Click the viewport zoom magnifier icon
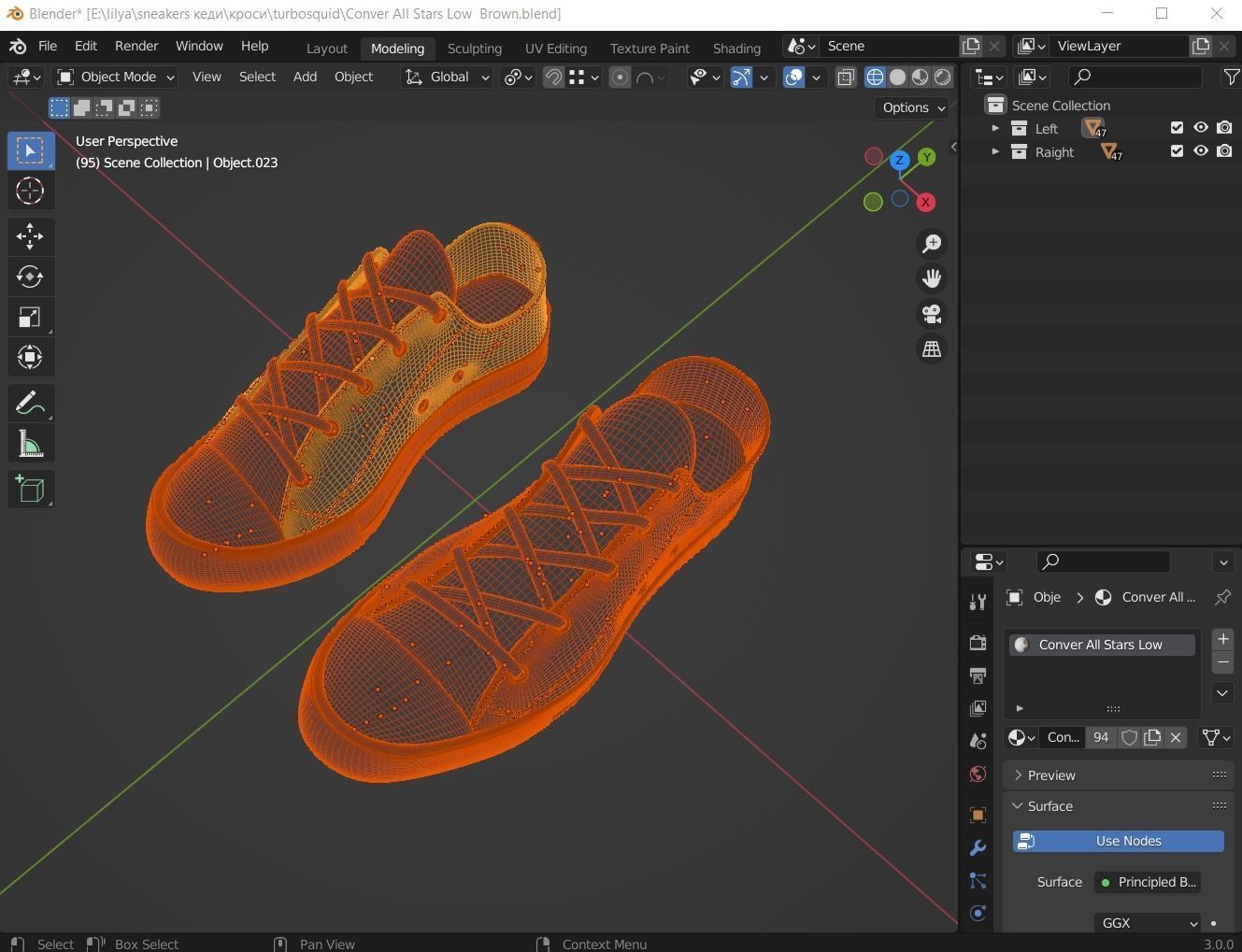 point(932,244)
